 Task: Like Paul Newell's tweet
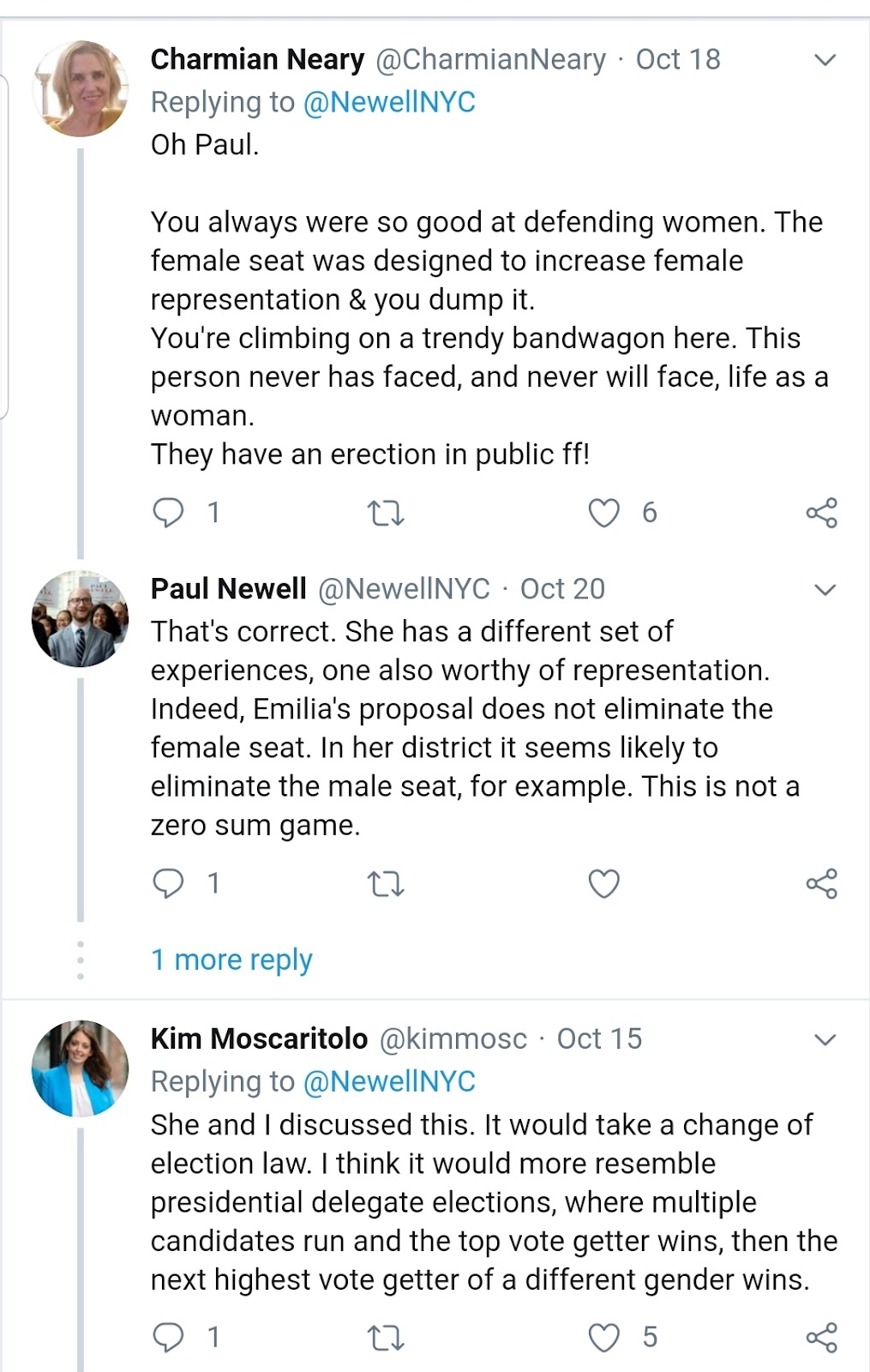tap(604, 883)
